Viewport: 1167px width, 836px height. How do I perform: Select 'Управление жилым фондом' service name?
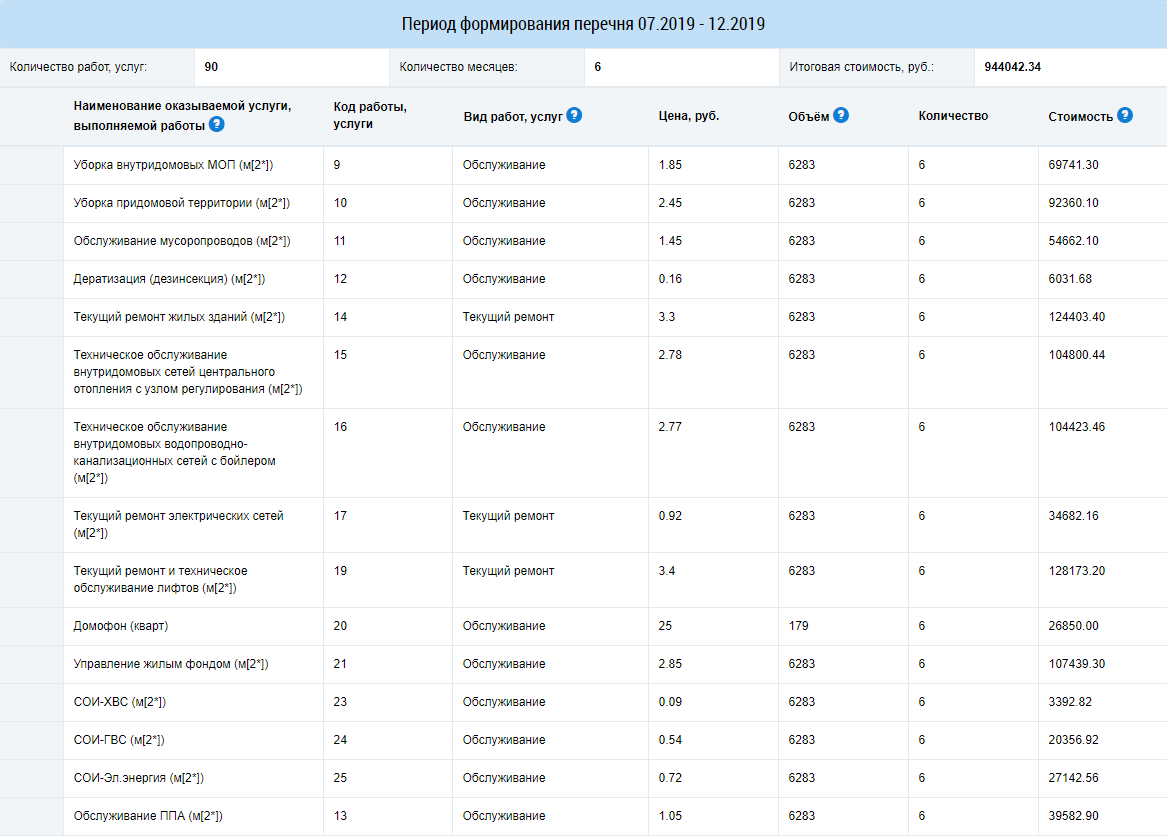click(x=170, y=664)
